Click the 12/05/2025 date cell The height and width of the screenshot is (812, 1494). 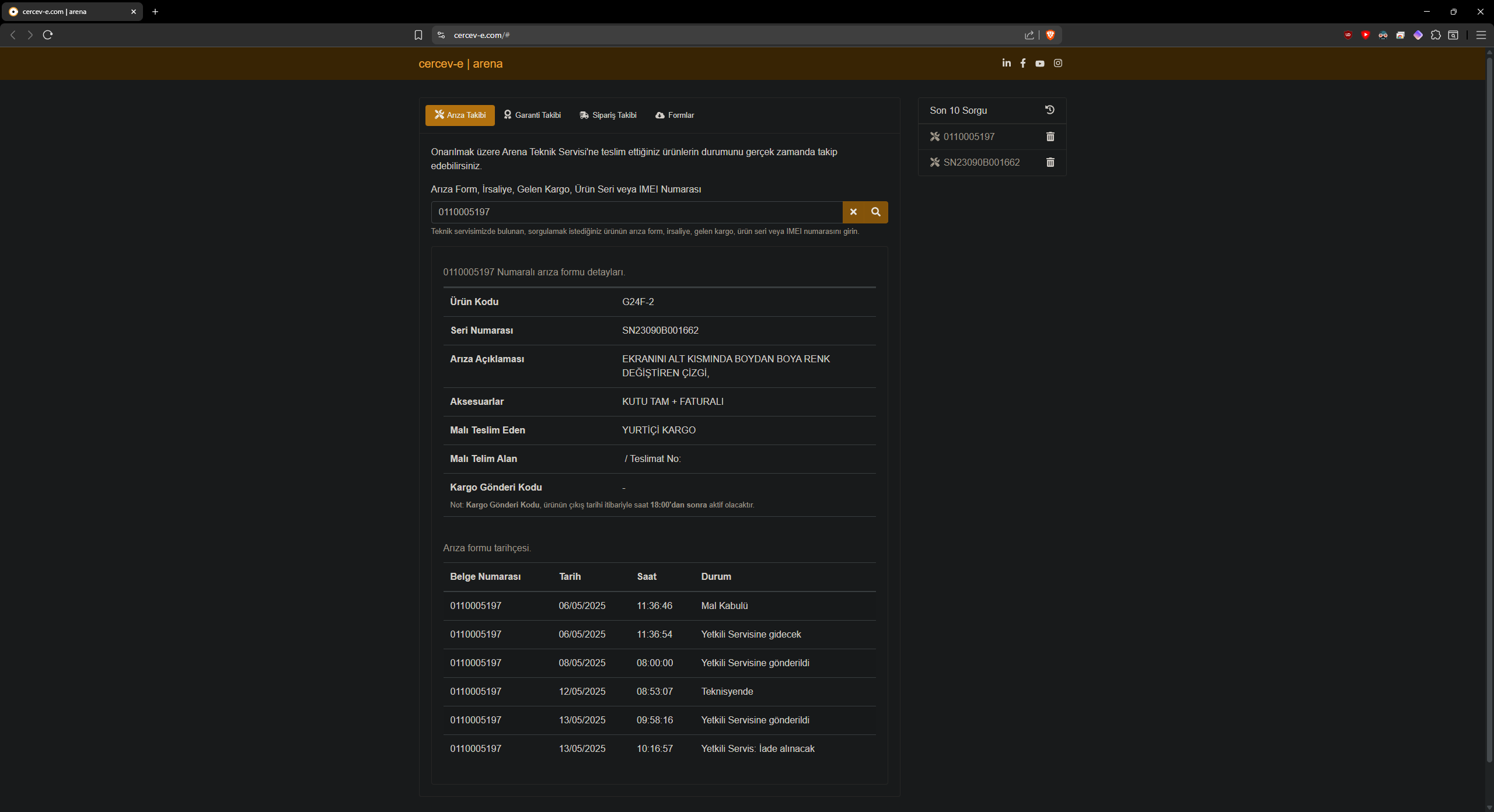coord(582,691)
